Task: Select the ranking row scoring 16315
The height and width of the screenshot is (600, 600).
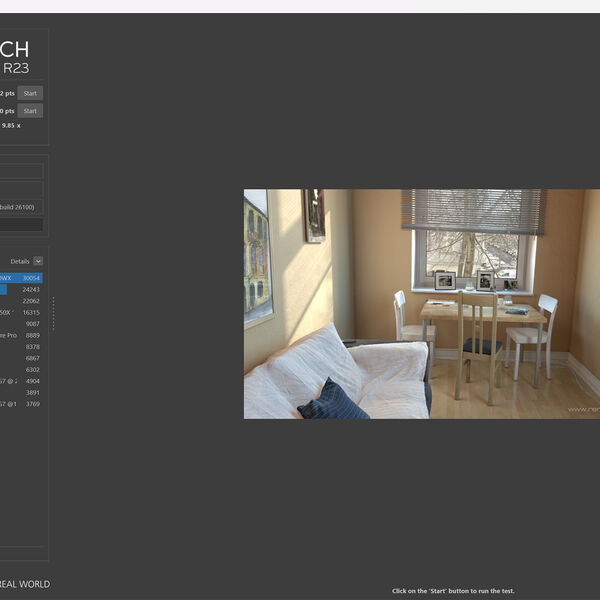Action: tap(21, 312)
